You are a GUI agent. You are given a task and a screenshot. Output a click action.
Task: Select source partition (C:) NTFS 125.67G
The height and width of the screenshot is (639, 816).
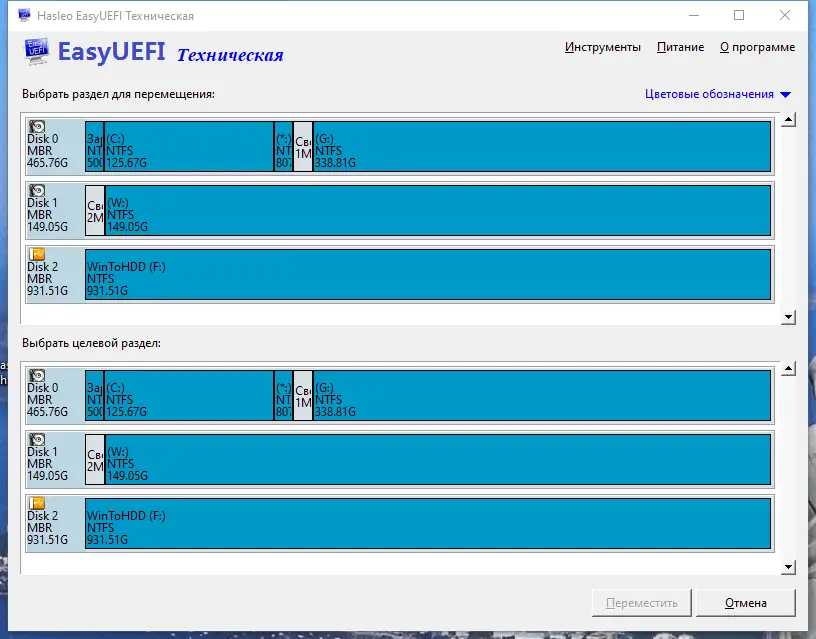coord(189,146)
